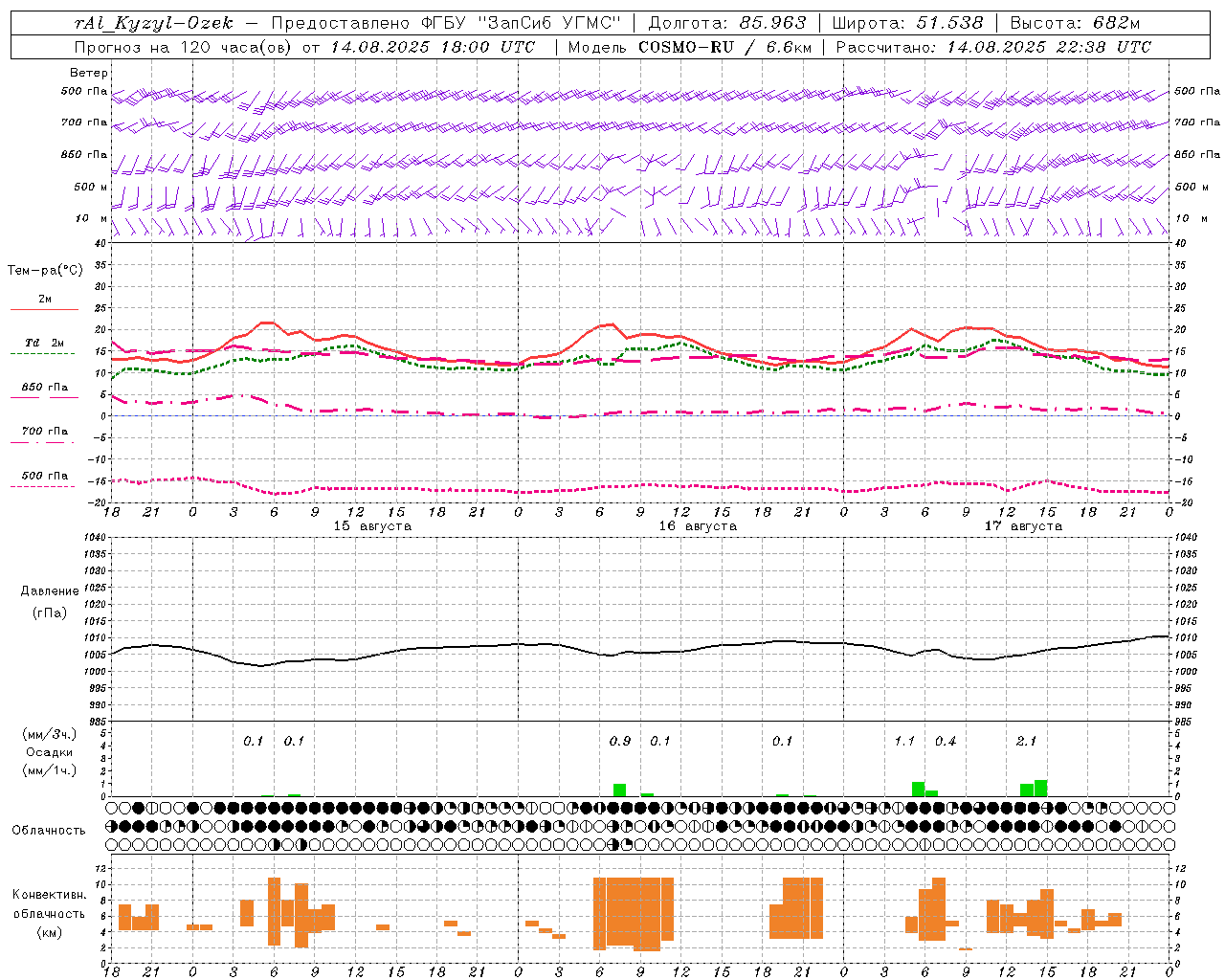1225x980 pixels.
Task: Click the Давление panel label
Action: click(x=50, y=591)
